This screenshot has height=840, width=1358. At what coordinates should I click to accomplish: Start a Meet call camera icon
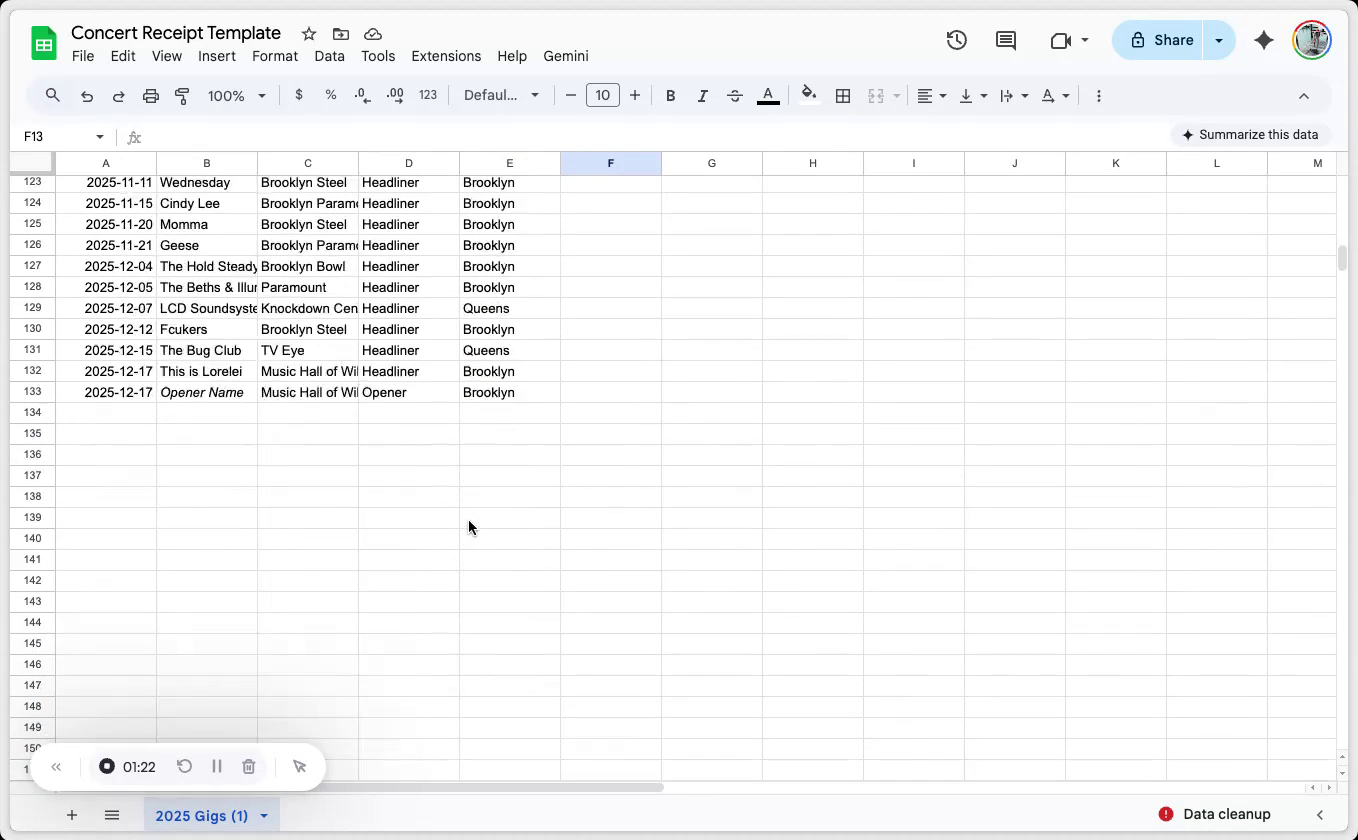1061,40
